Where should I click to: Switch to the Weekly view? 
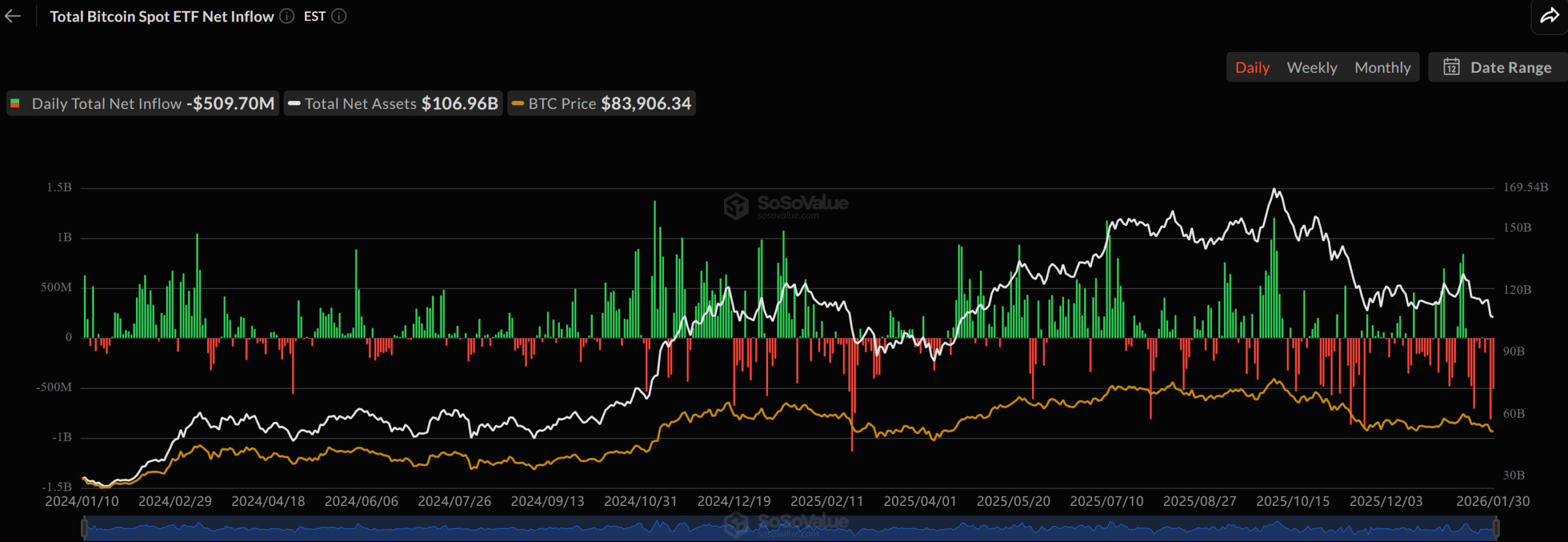[x=1311, y=67]
